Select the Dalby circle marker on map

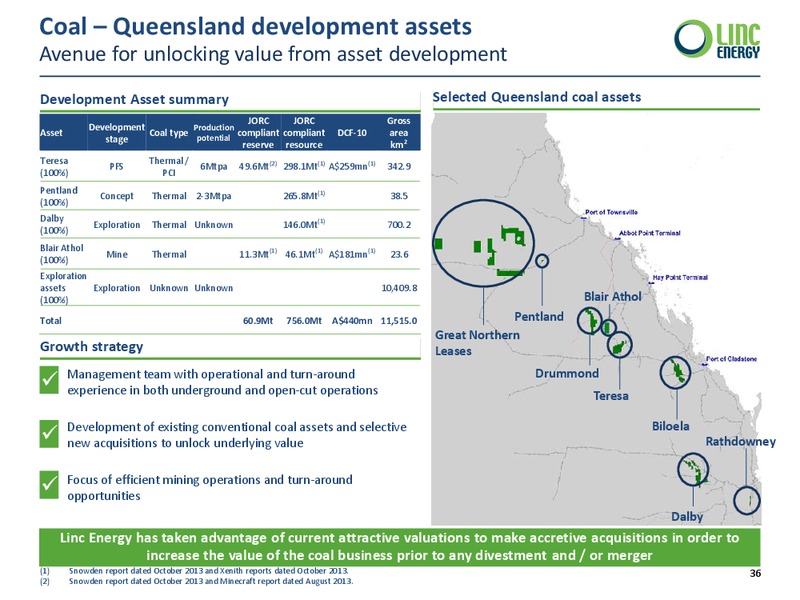(693, 469)
